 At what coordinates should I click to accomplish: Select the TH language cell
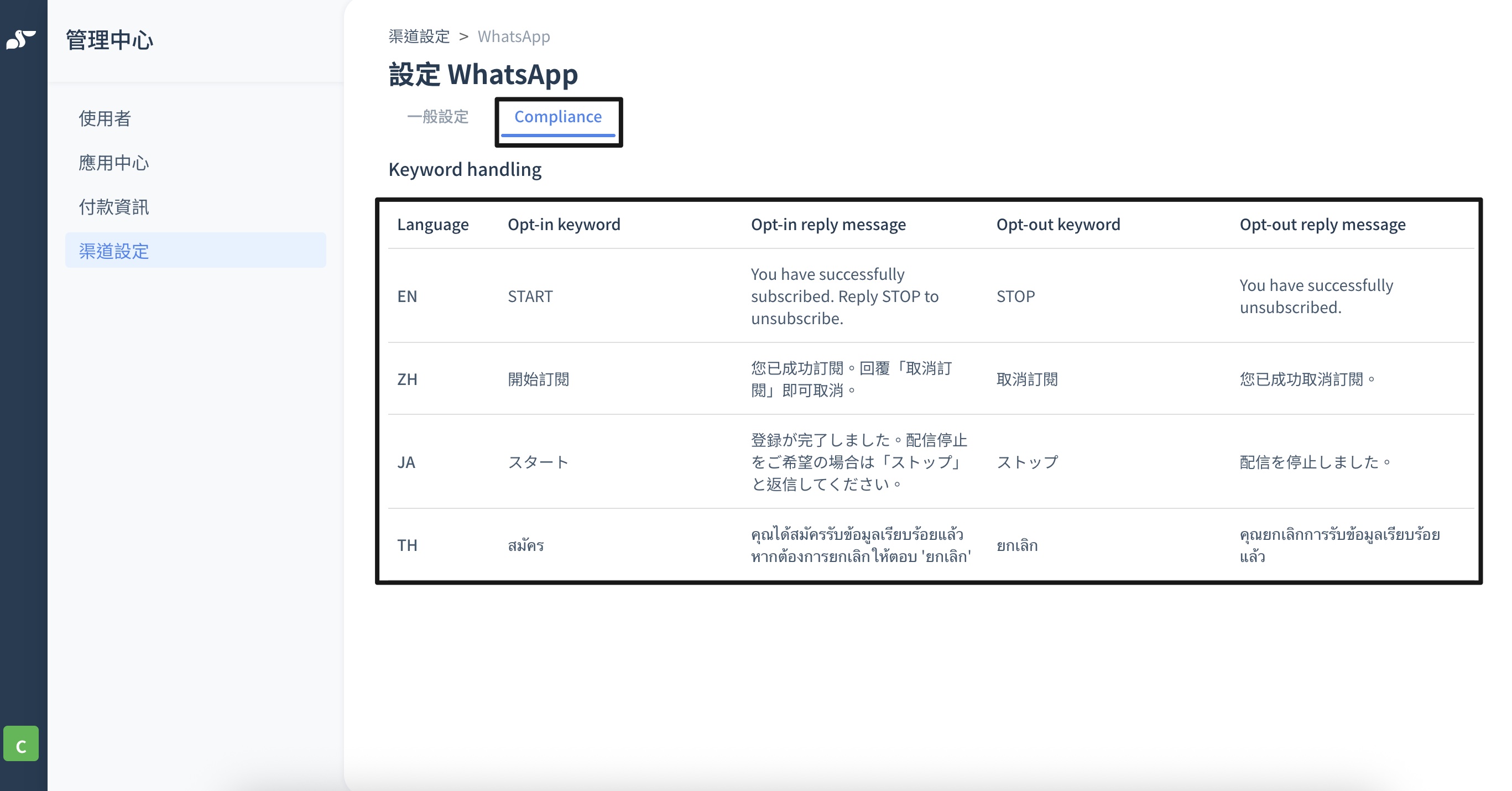(408, 545)
